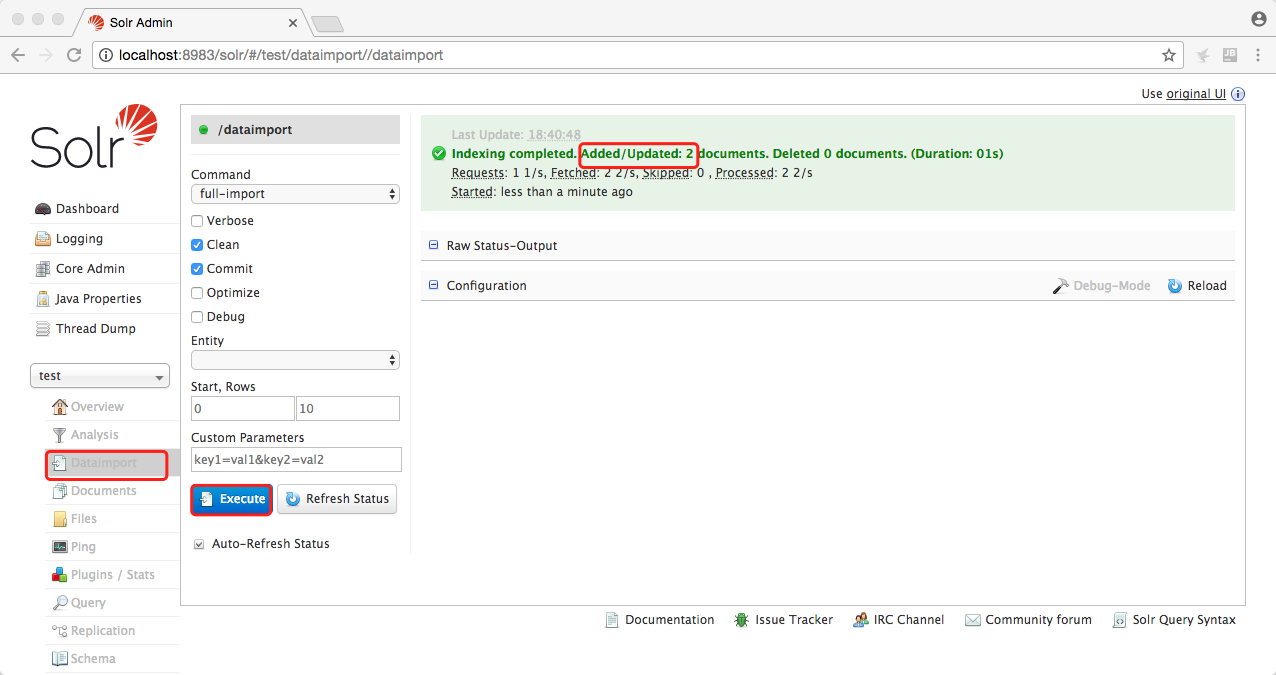
Task: Open the Entity dropdown
Action: 295,360
